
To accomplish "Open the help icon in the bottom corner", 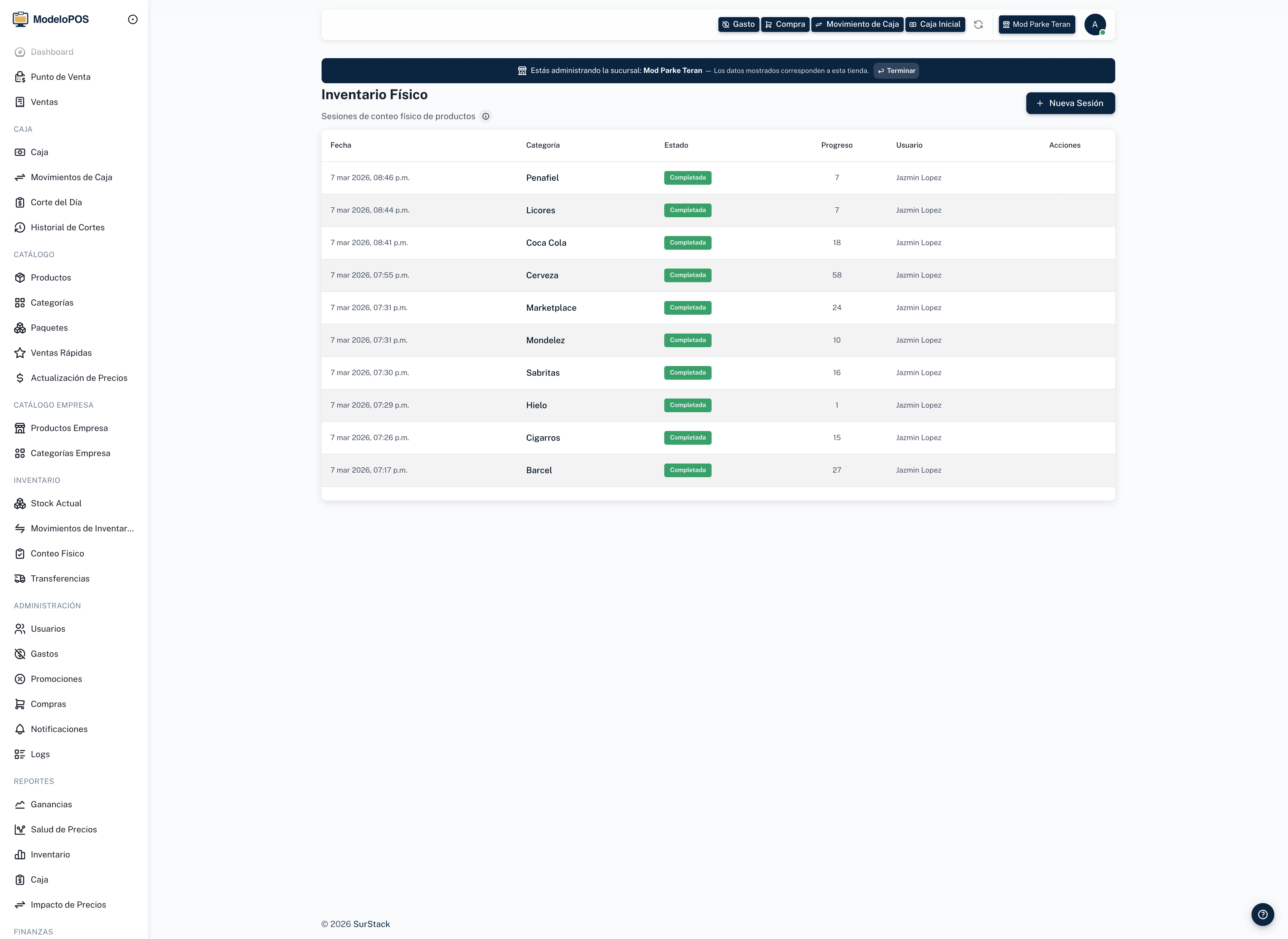I will point(1263,914).
